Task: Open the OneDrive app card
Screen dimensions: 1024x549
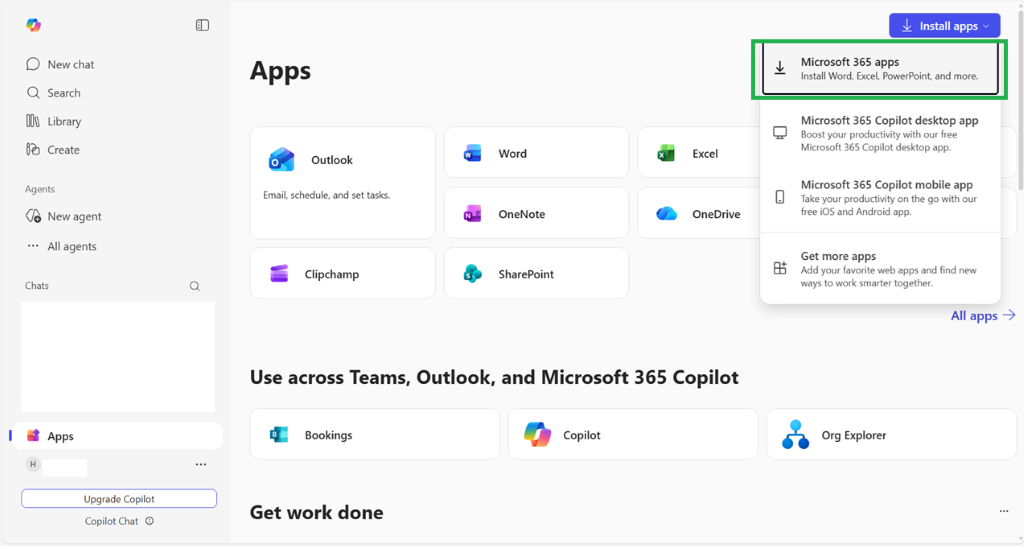Action: pos(699,213)
